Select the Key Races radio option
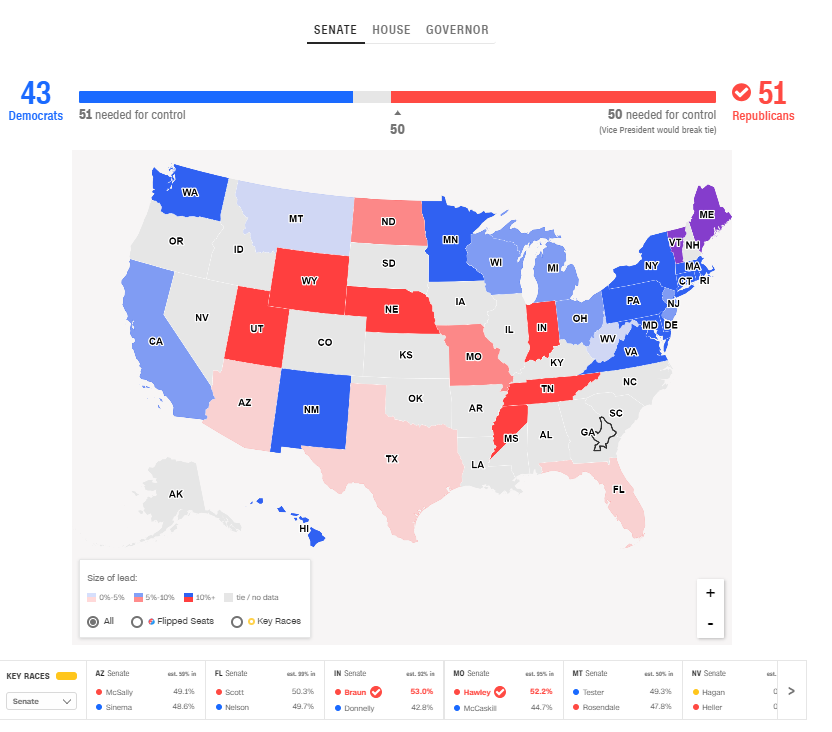 pos(237,621)
